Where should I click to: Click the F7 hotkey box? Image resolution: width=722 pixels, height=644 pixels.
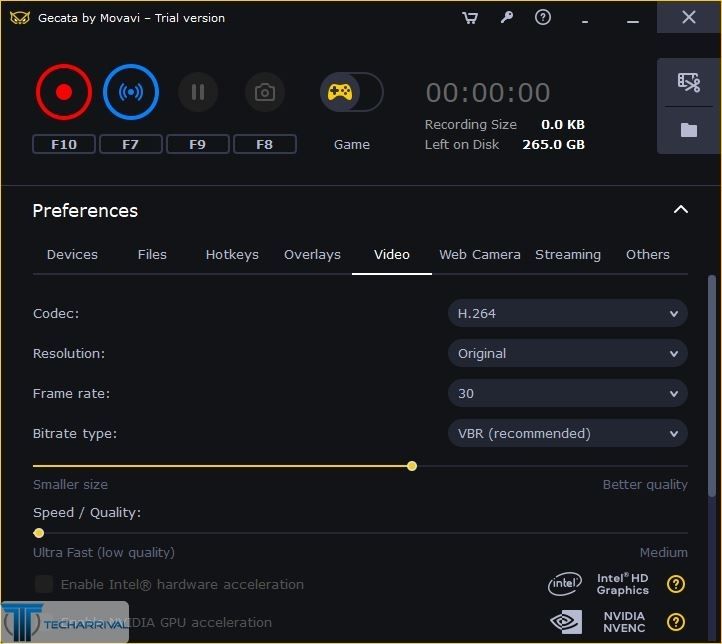131,144
